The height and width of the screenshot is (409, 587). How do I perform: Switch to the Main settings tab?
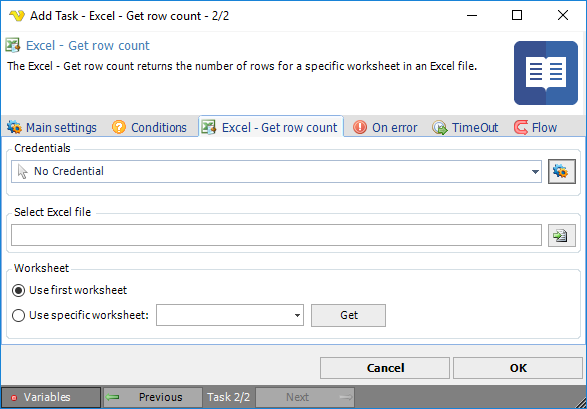[x=52, y=128]
